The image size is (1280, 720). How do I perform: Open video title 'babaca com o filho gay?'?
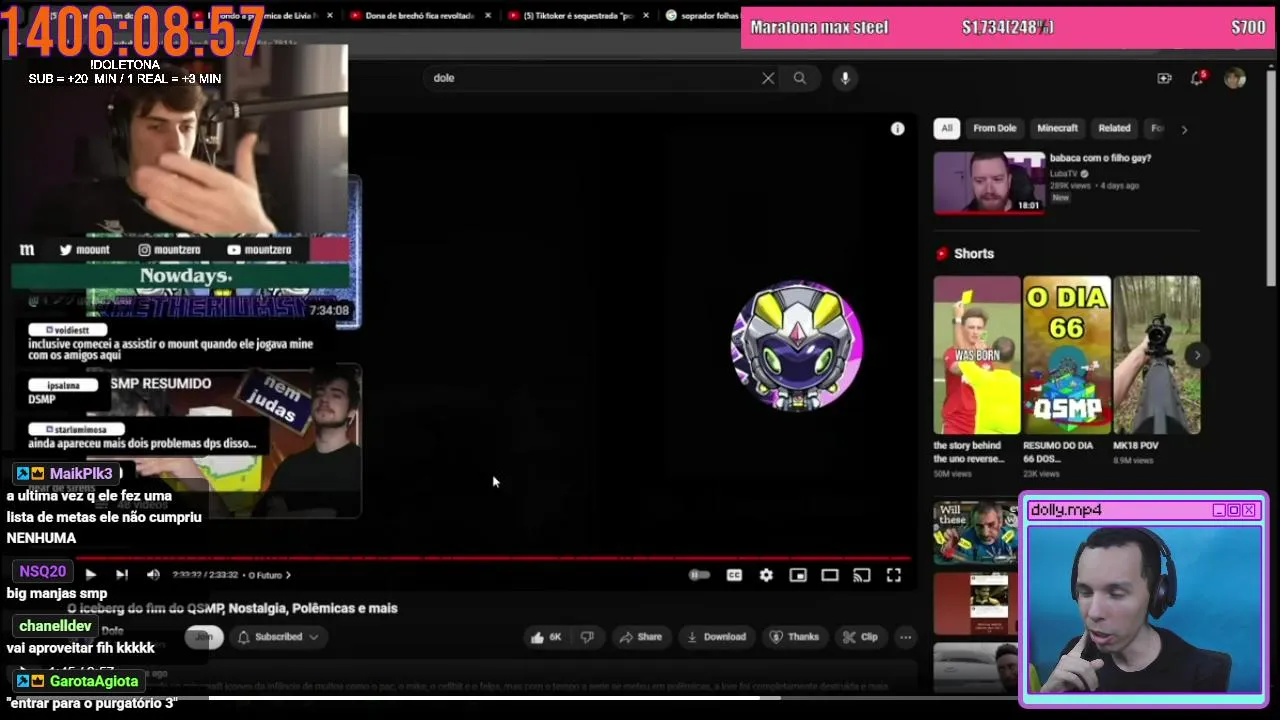tap(1100, 158)
